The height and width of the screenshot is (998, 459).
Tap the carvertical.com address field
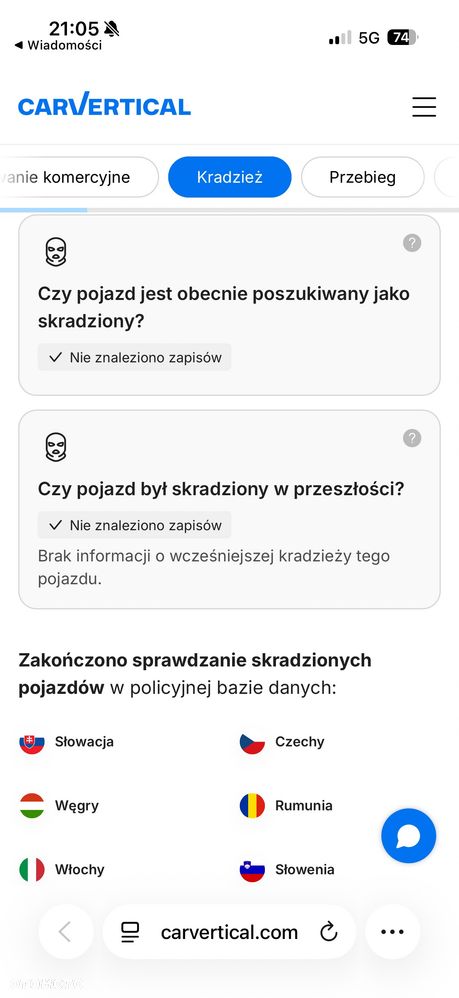229,932
